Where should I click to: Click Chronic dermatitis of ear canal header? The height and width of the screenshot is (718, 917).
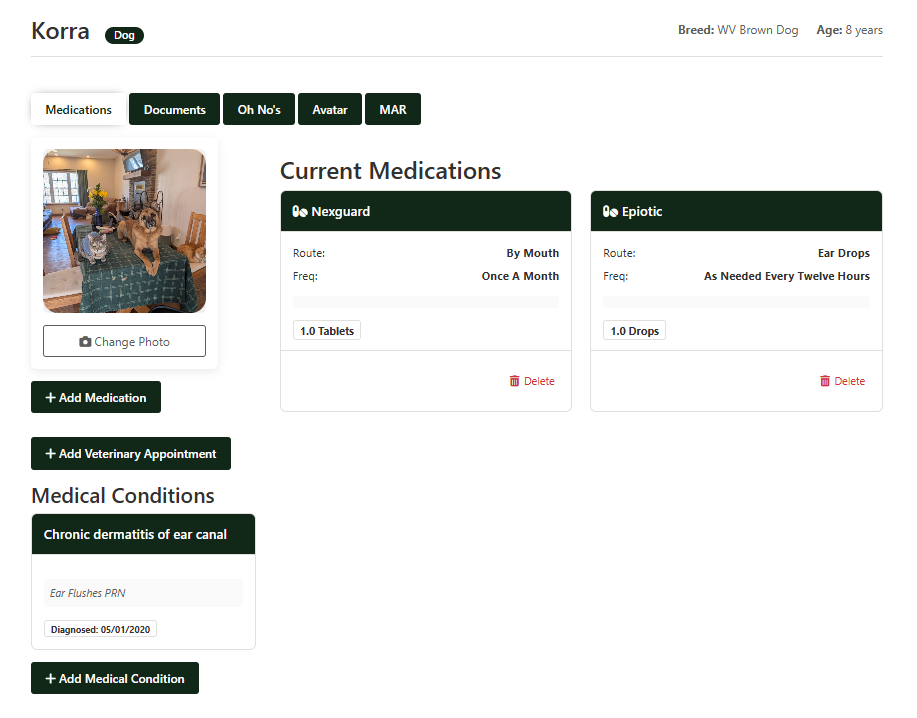143,534
